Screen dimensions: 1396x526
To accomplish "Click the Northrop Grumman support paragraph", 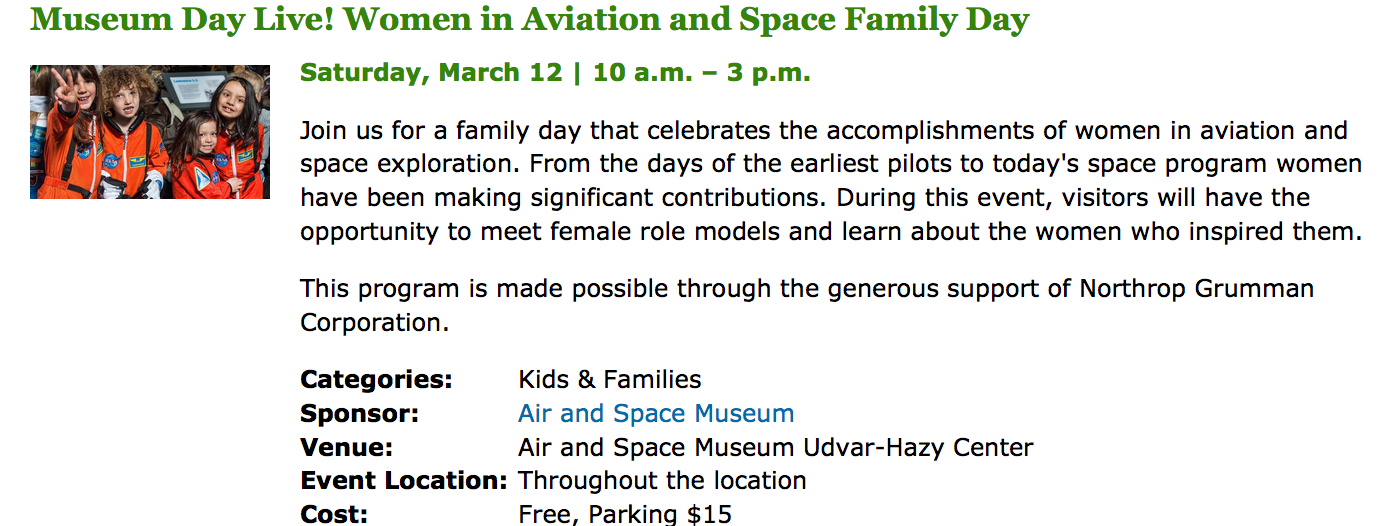I will [806, 290].
